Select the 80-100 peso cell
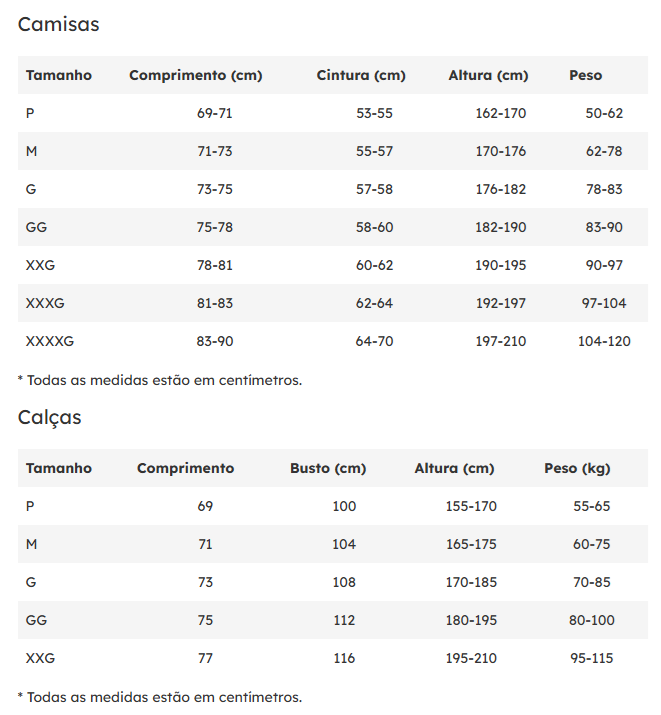This screenshot has width=661, height=715. click(592, 620)
